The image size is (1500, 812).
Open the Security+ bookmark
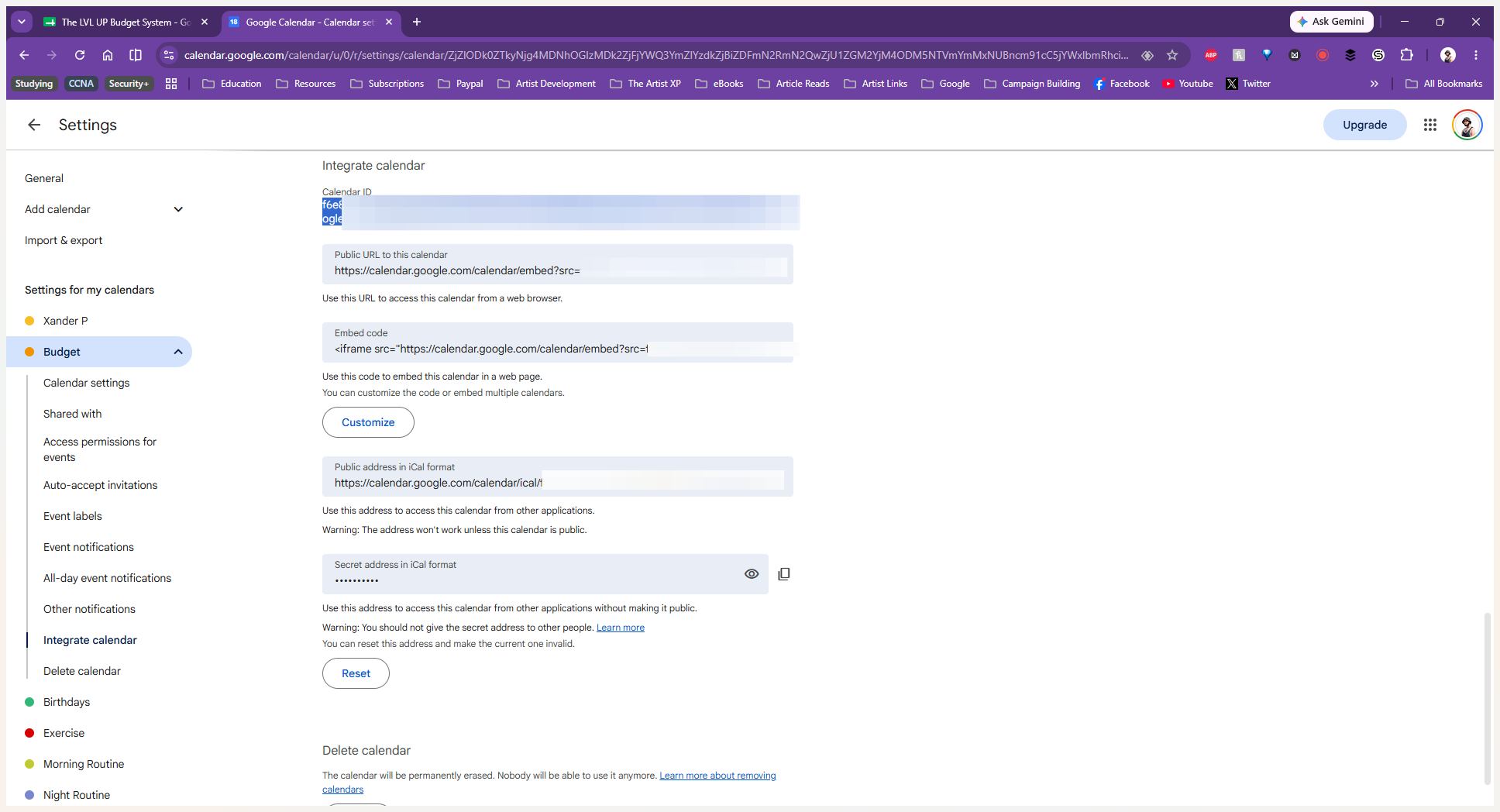click(x=129, y=84)
